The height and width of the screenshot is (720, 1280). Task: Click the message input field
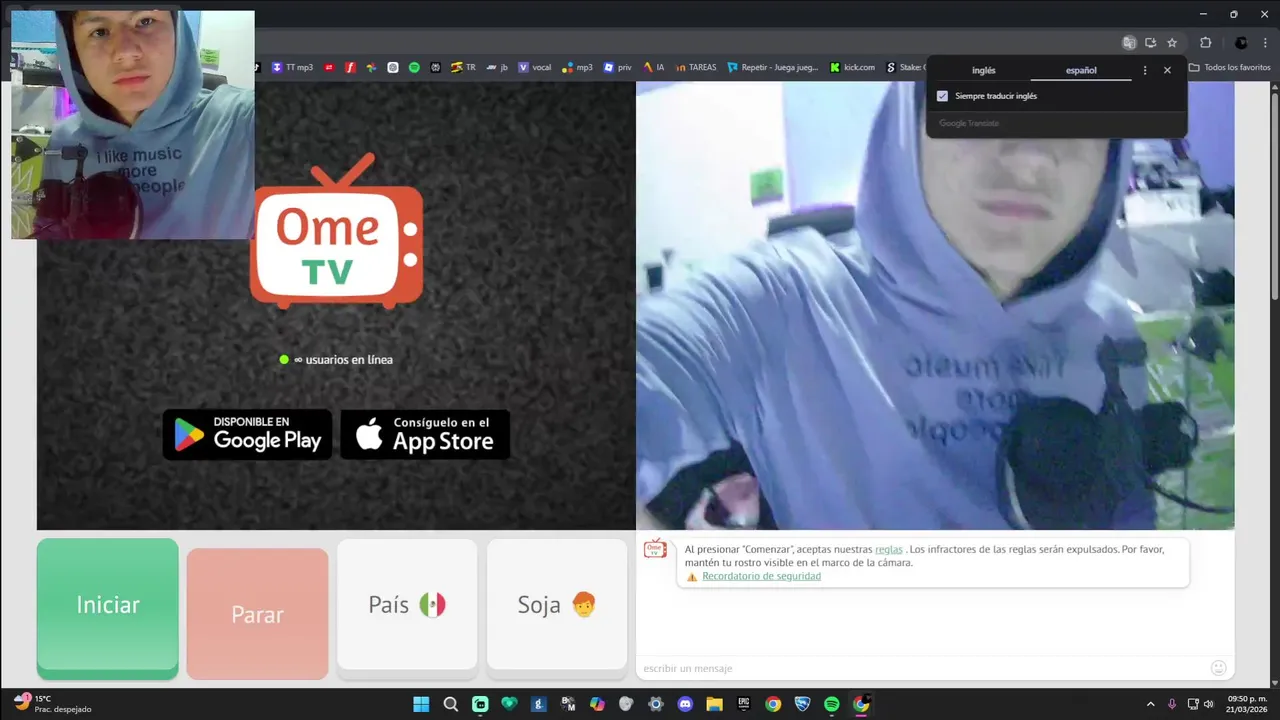[920, 668]
